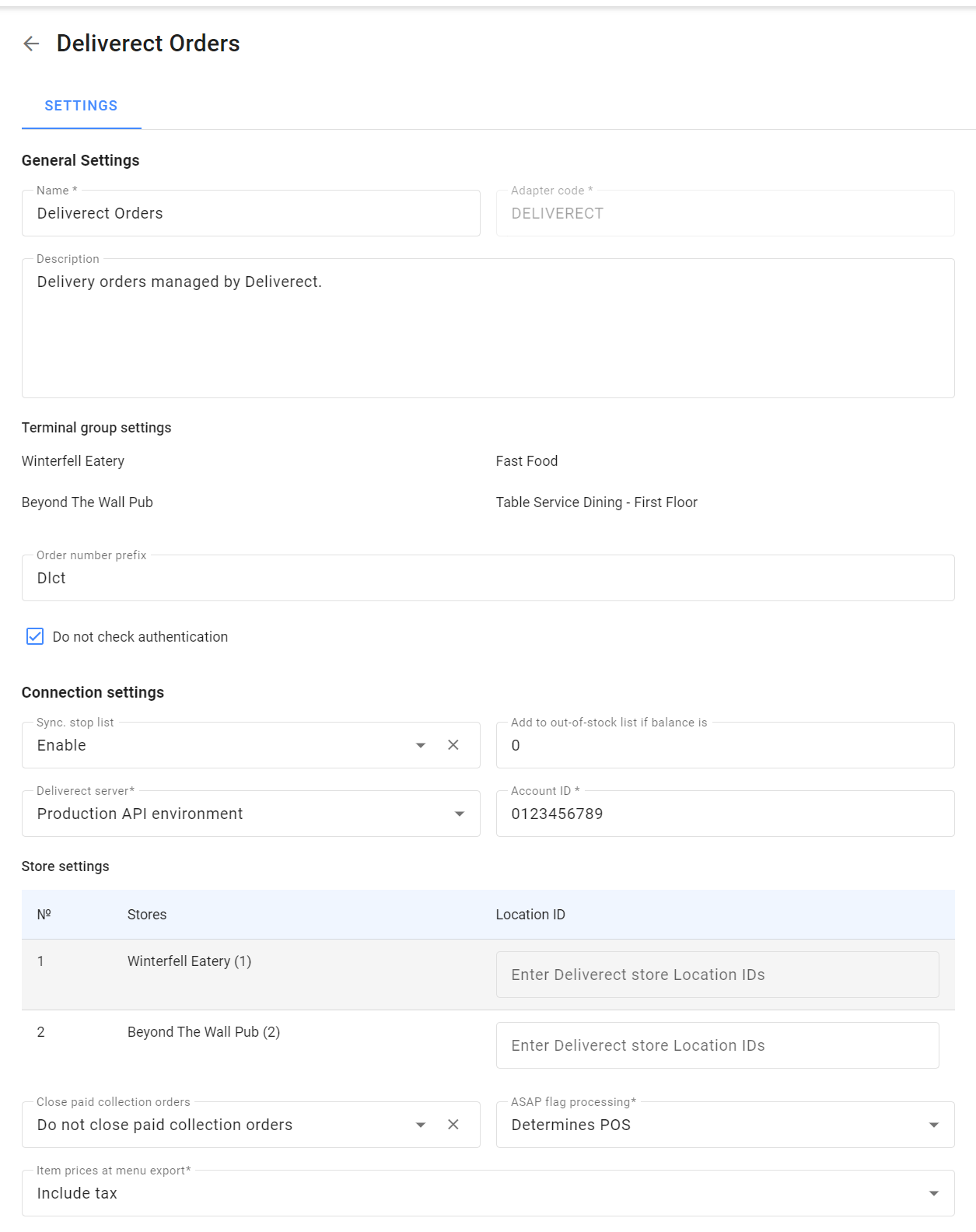
Task: Enter Location ID for Beyond The Wall Pub
Action: pyautogui.click(x=717, y=1045)
